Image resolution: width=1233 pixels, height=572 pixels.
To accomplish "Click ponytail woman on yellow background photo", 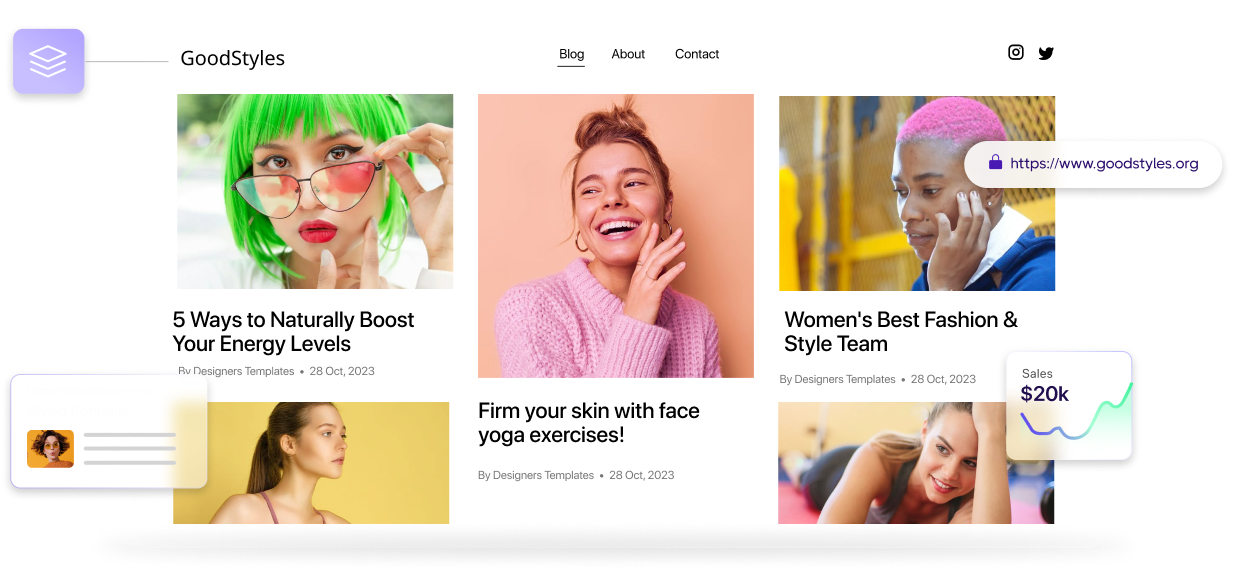I will [x=311, y=463].
